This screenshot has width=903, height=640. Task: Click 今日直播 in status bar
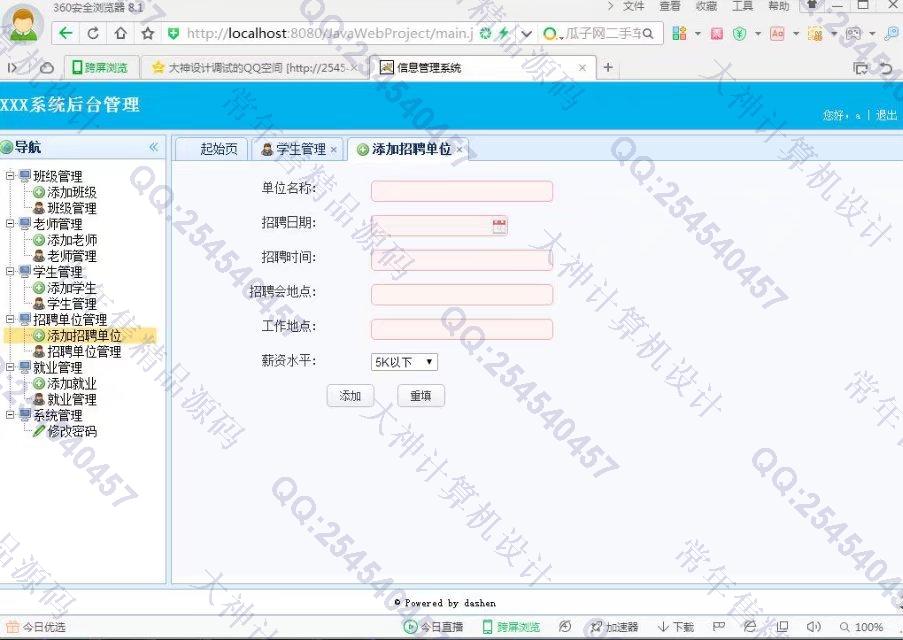pos(434,627)
